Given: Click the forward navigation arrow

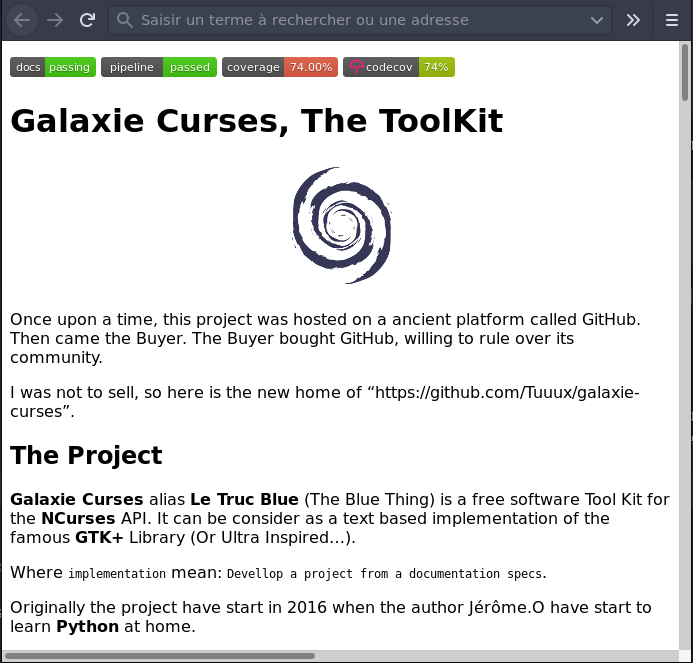Looking at the screenshot, I should [x=55, y=20].
